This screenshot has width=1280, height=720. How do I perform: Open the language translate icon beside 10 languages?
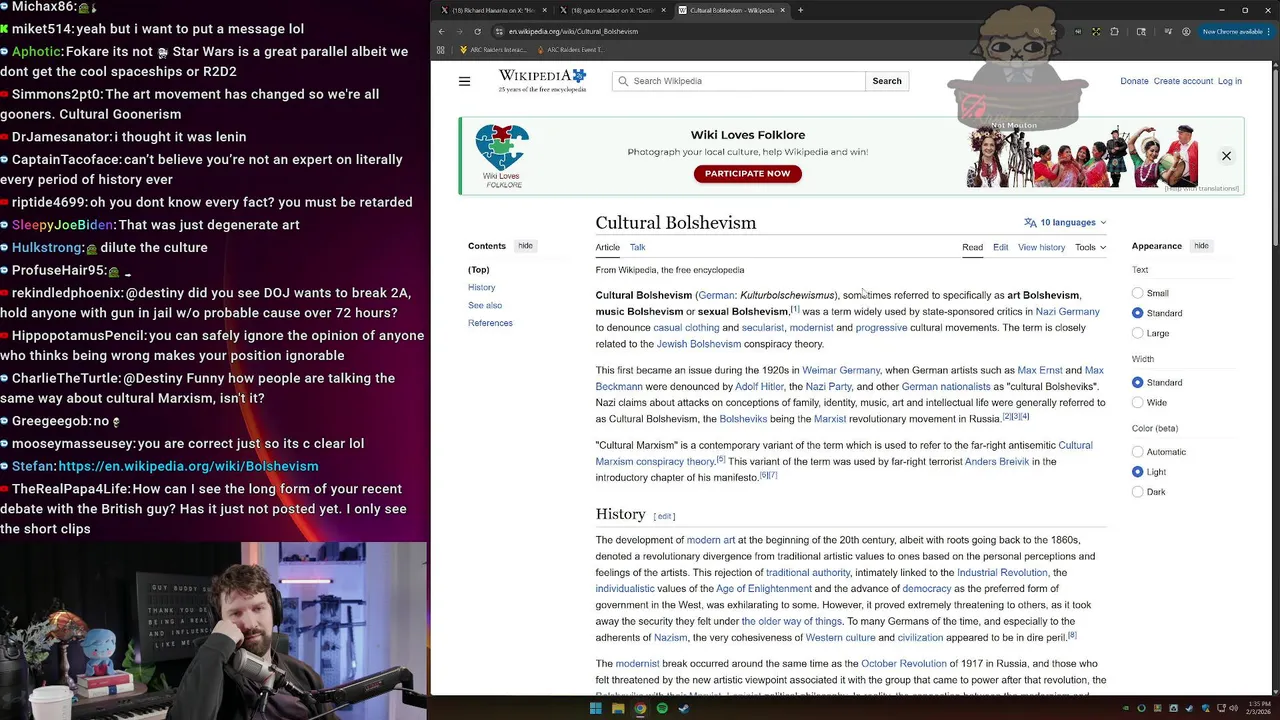[1030, 223]
